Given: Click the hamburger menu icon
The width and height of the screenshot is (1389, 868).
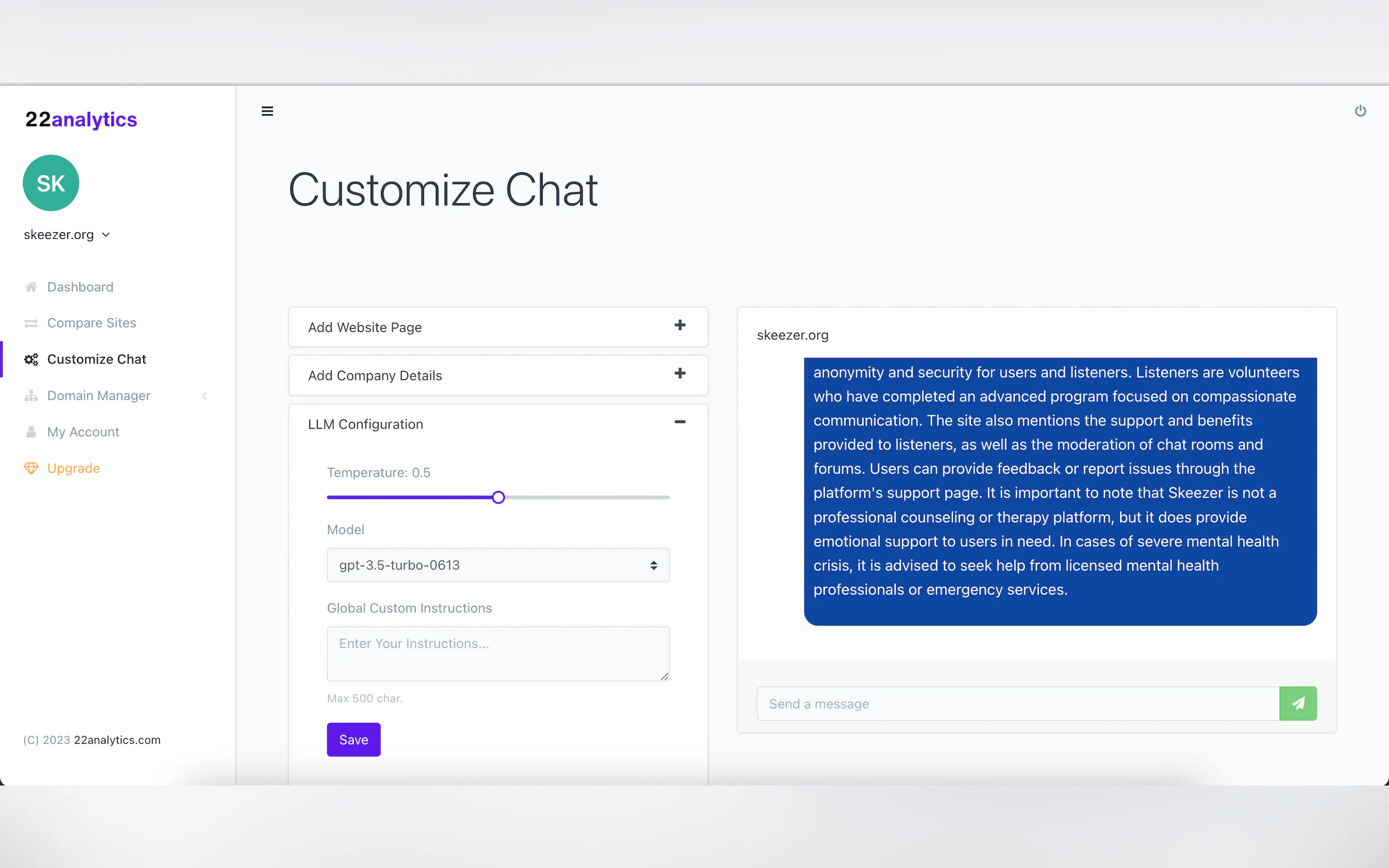Looking at the screenshot, I should click(267, 112).
